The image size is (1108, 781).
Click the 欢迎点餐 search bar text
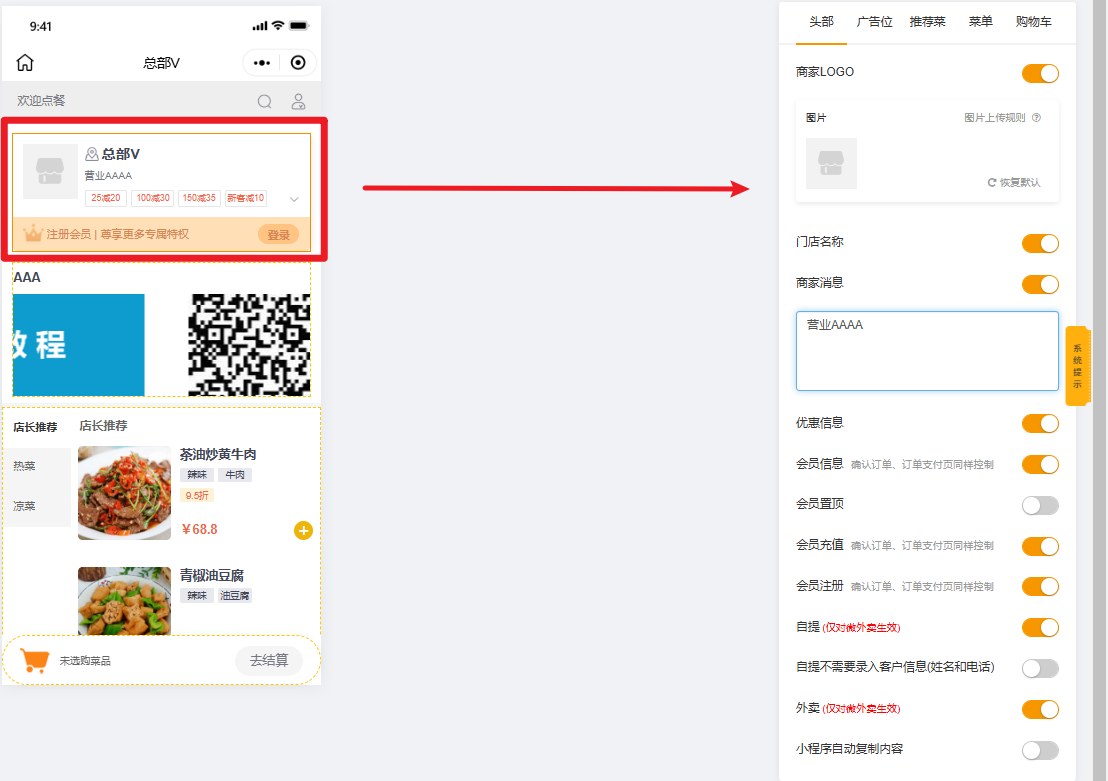41,101
